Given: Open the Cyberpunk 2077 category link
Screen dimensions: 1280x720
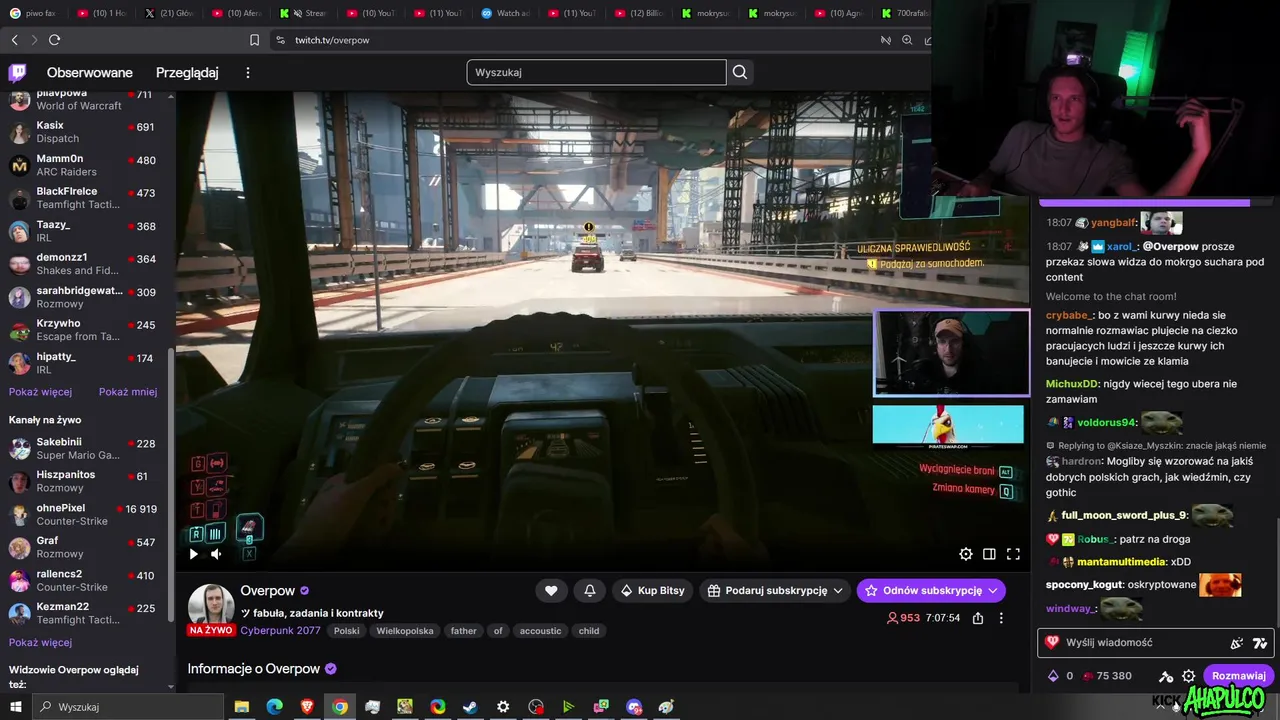Looking at the screenshot, I should [x=280, y=631].
